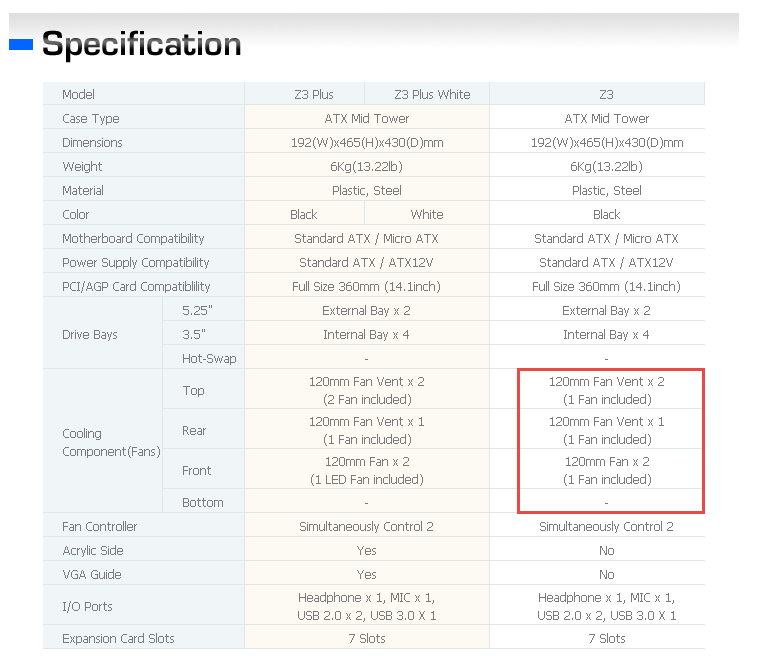Screen dimensions: 760x672
Task: Click the Case Type row label
Action: (91, 118)
